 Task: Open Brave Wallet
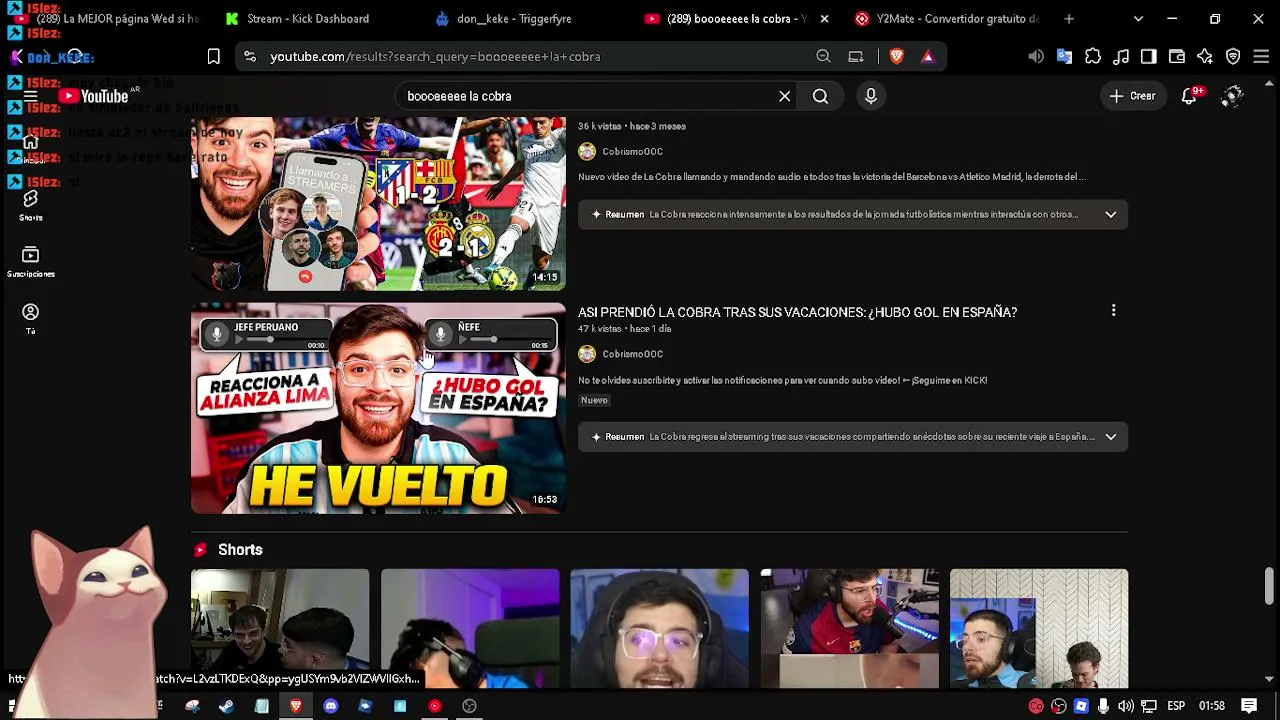point(1177,57)
